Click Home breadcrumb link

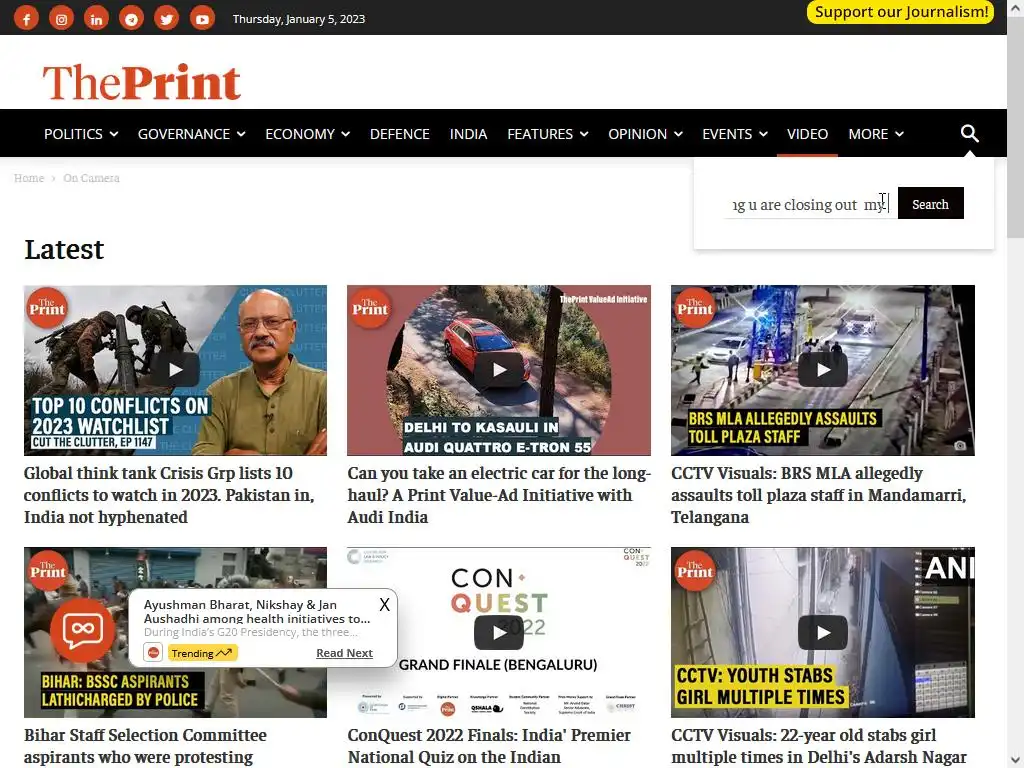[x=29, y=178]
